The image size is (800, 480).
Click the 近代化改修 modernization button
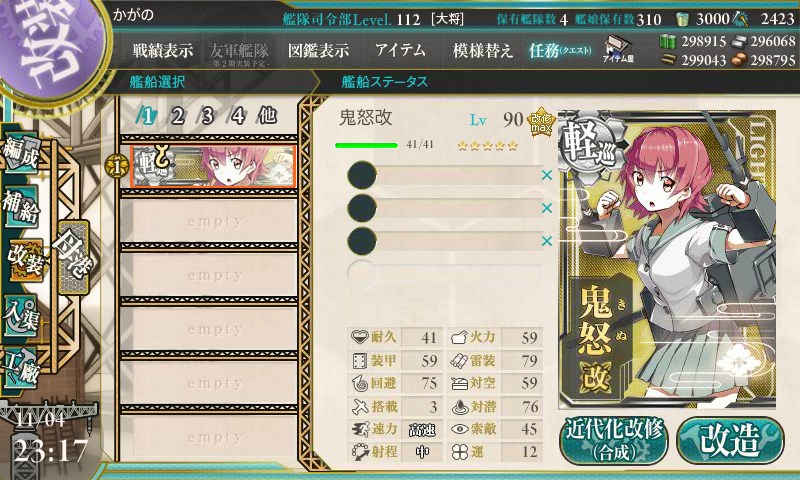tap(614, 441)
